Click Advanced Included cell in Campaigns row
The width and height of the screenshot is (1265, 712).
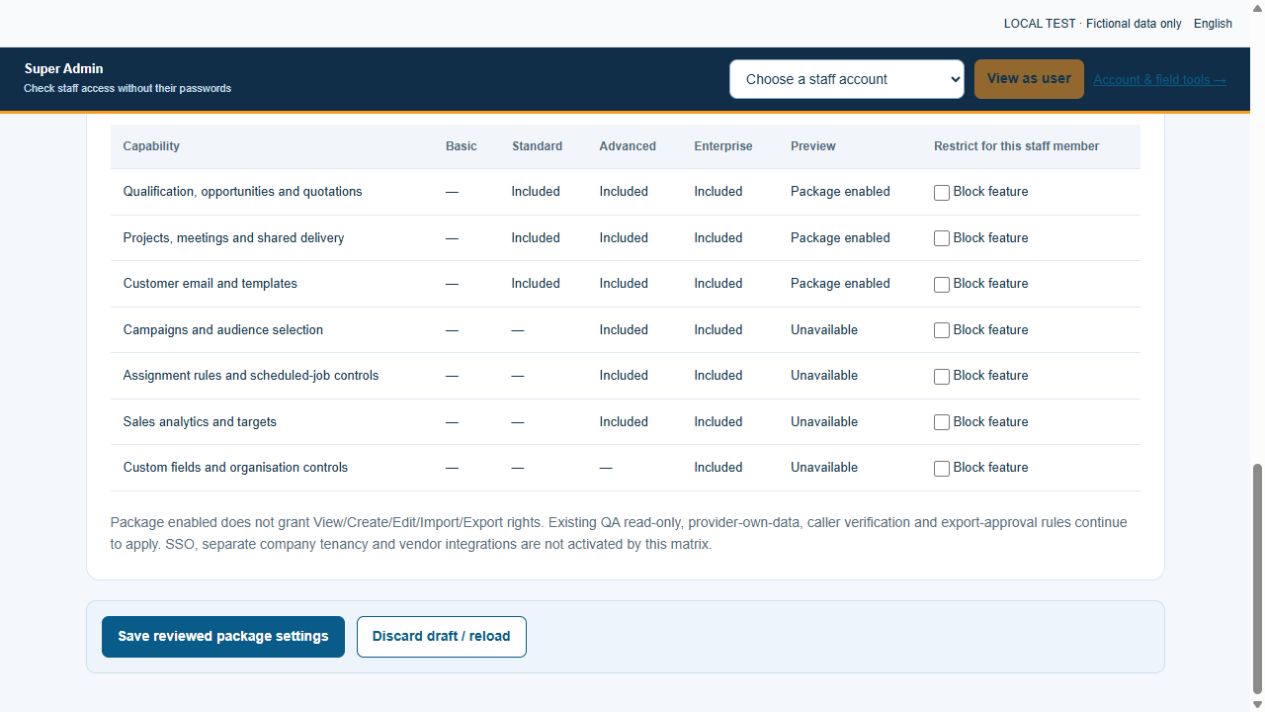pyautogui.click(x=624, y=330)
